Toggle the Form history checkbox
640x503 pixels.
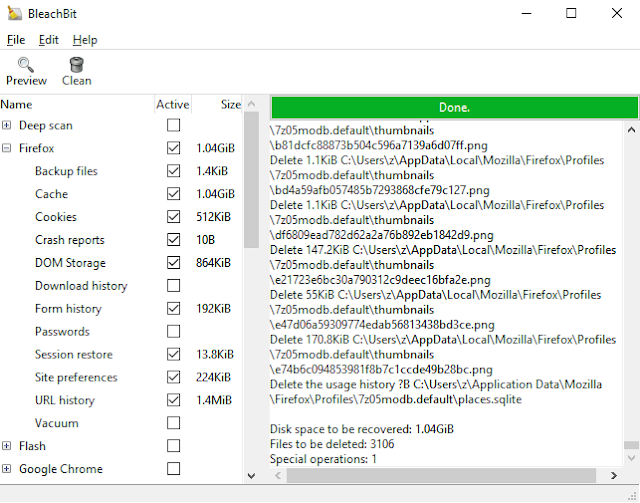pos(173,308)
